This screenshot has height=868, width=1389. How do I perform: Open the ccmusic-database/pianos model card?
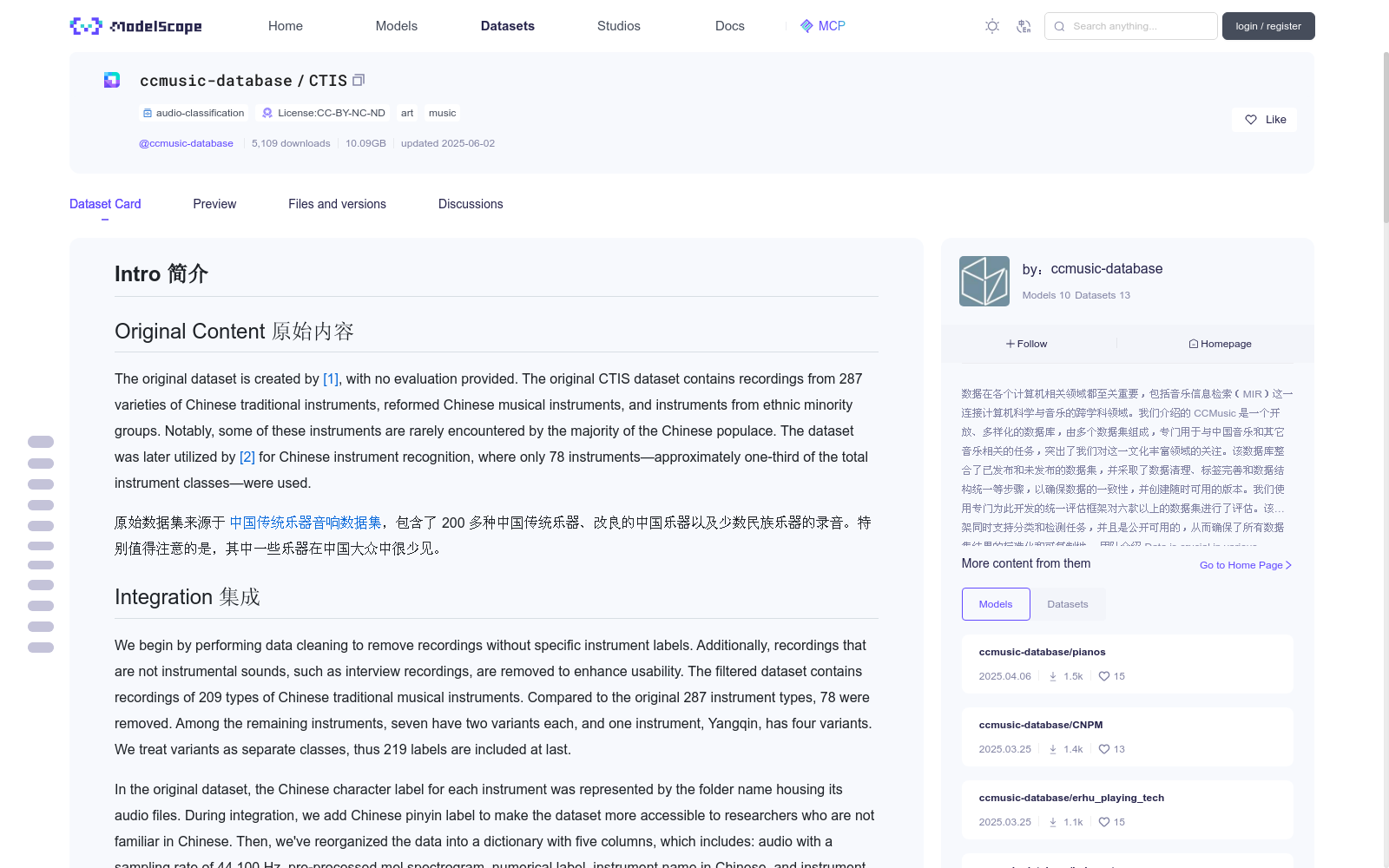click(1128, 664)
